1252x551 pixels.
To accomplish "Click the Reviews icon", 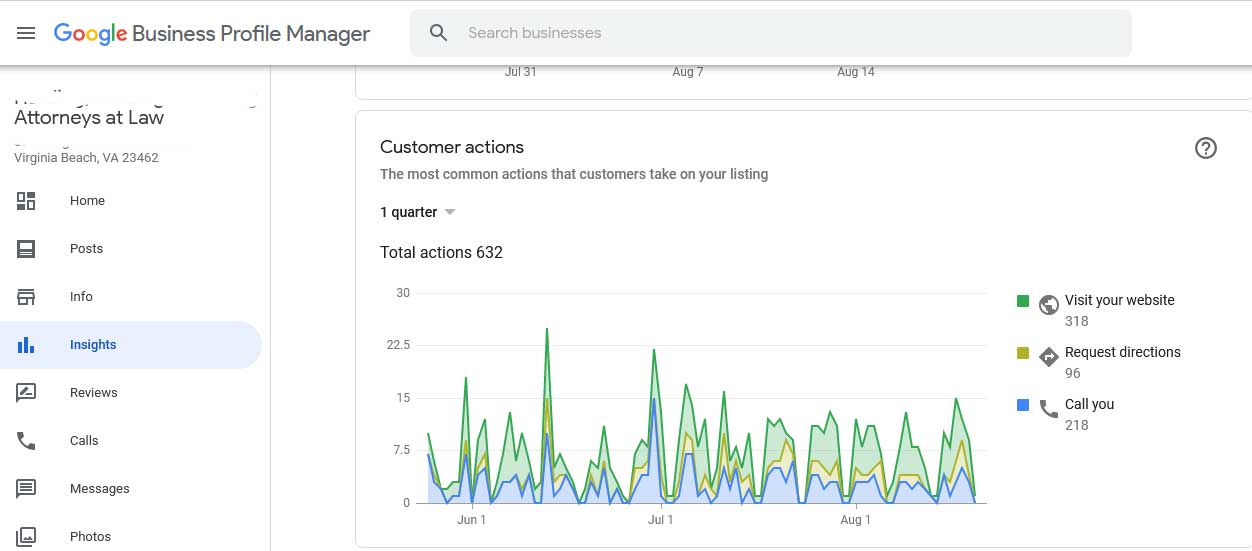I will (26, 393).
